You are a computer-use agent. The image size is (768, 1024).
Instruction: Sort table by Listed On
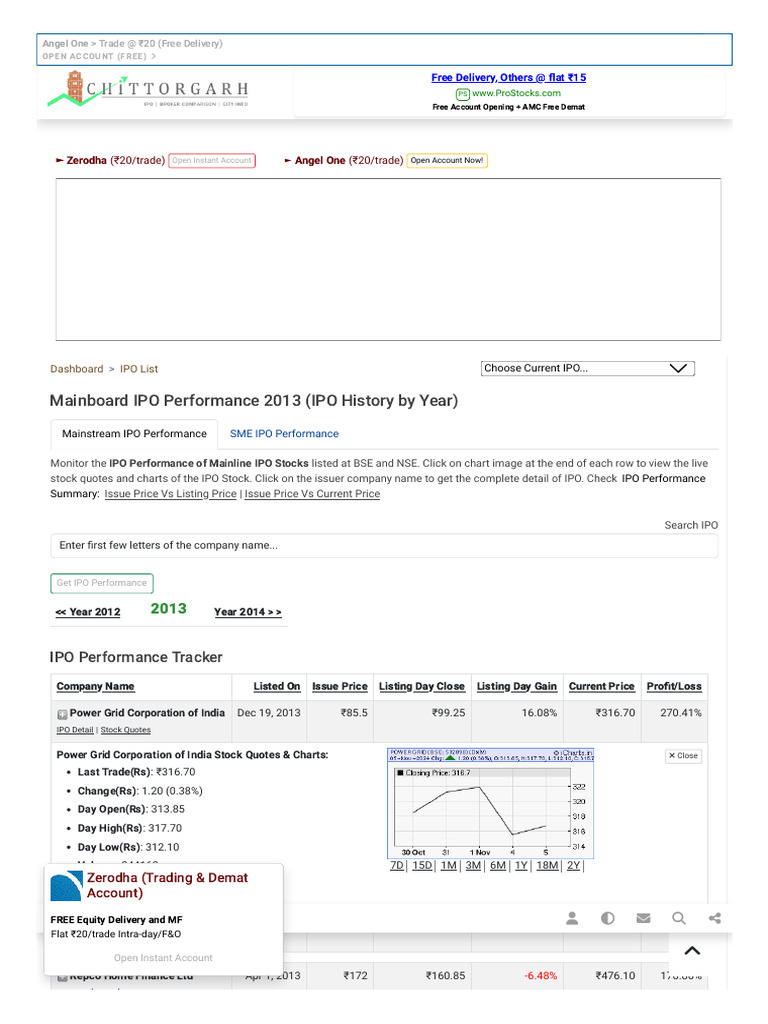[277, 686]
